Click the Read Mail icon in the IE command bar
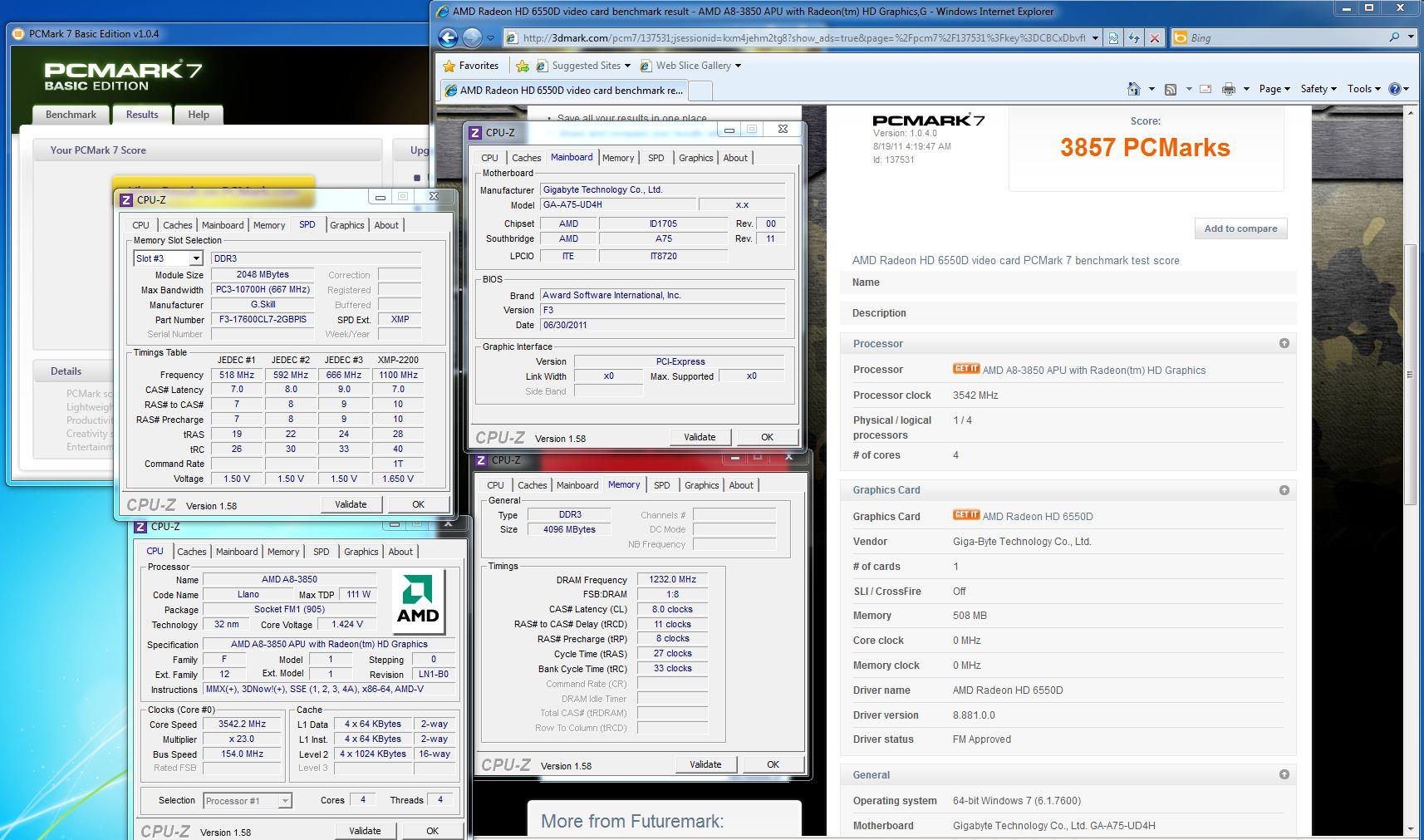 [x=1205, y=89]
